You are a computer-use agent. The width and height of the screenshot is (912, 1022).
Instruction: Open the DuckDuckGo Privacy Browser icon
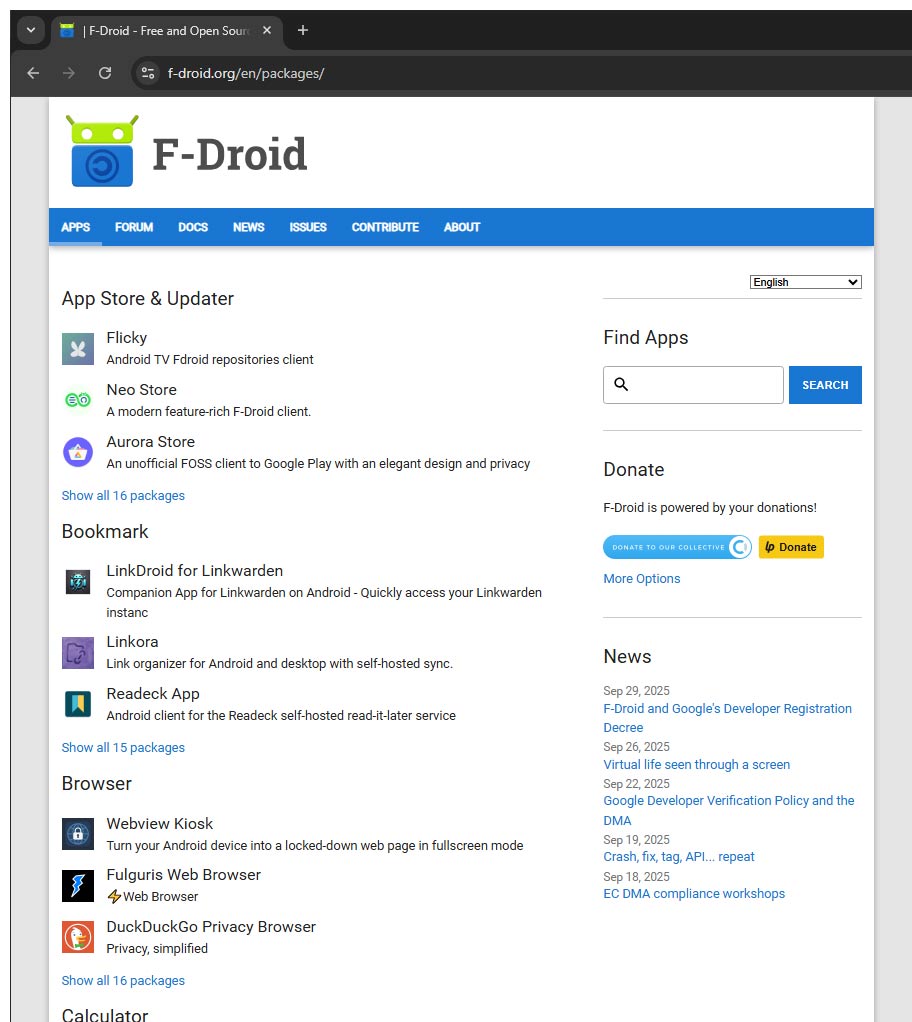78,937
